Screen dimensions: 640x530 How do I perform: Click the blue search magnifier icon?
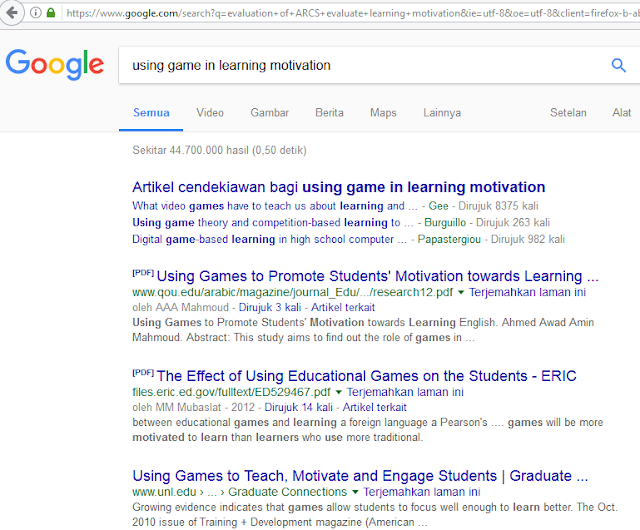(x=618, y=65)
